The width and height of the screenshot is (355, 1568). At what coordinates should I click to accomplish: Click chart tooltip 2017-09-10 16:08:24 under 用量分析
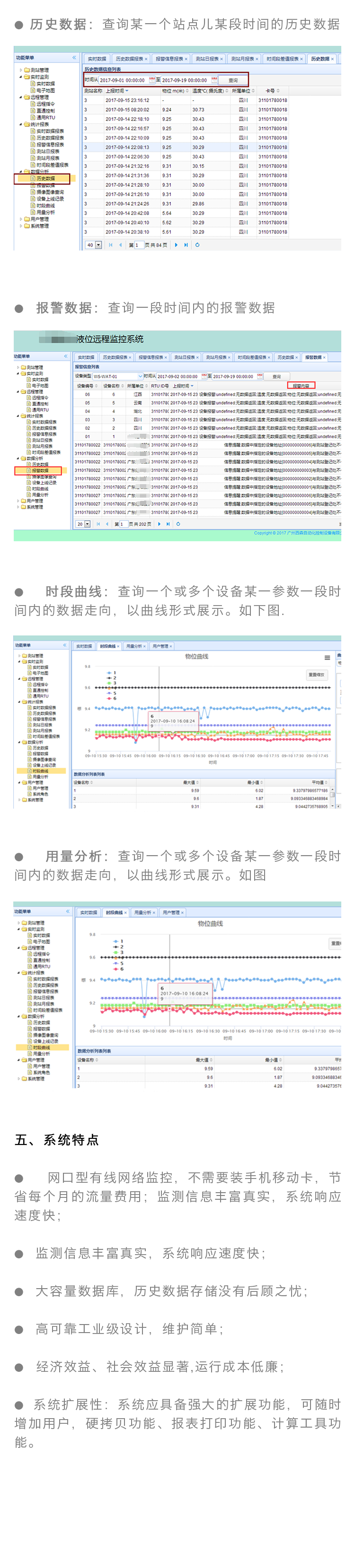185,993
